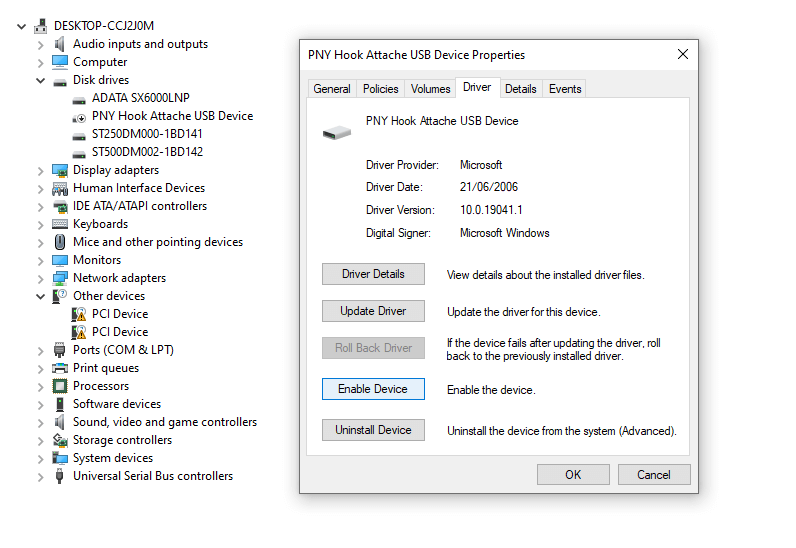Open the Policies tab
796x548 pixels.
(380, 89)
